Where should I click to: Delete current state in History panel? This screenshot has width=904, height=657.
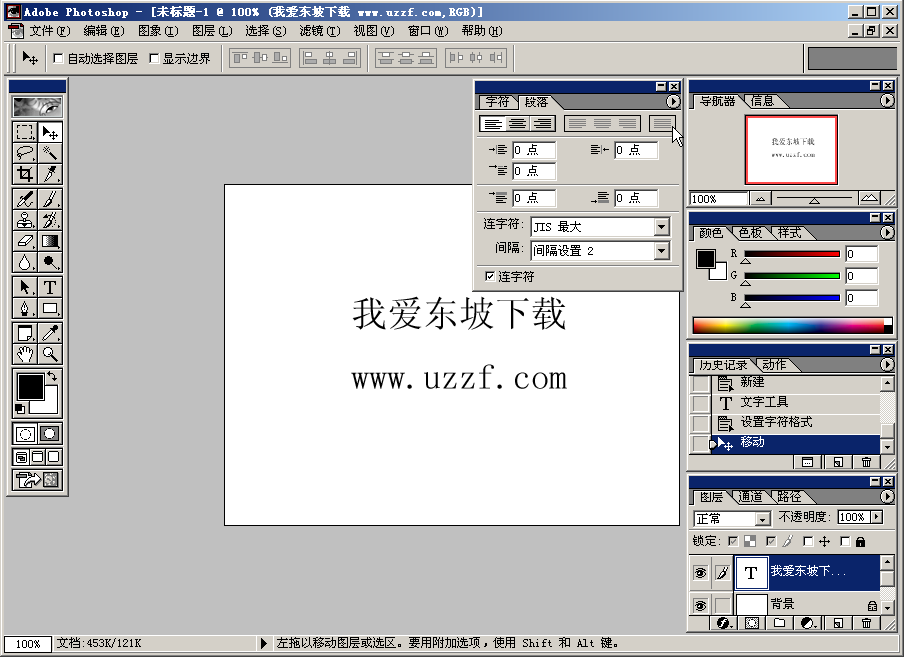tap(867, 462)
